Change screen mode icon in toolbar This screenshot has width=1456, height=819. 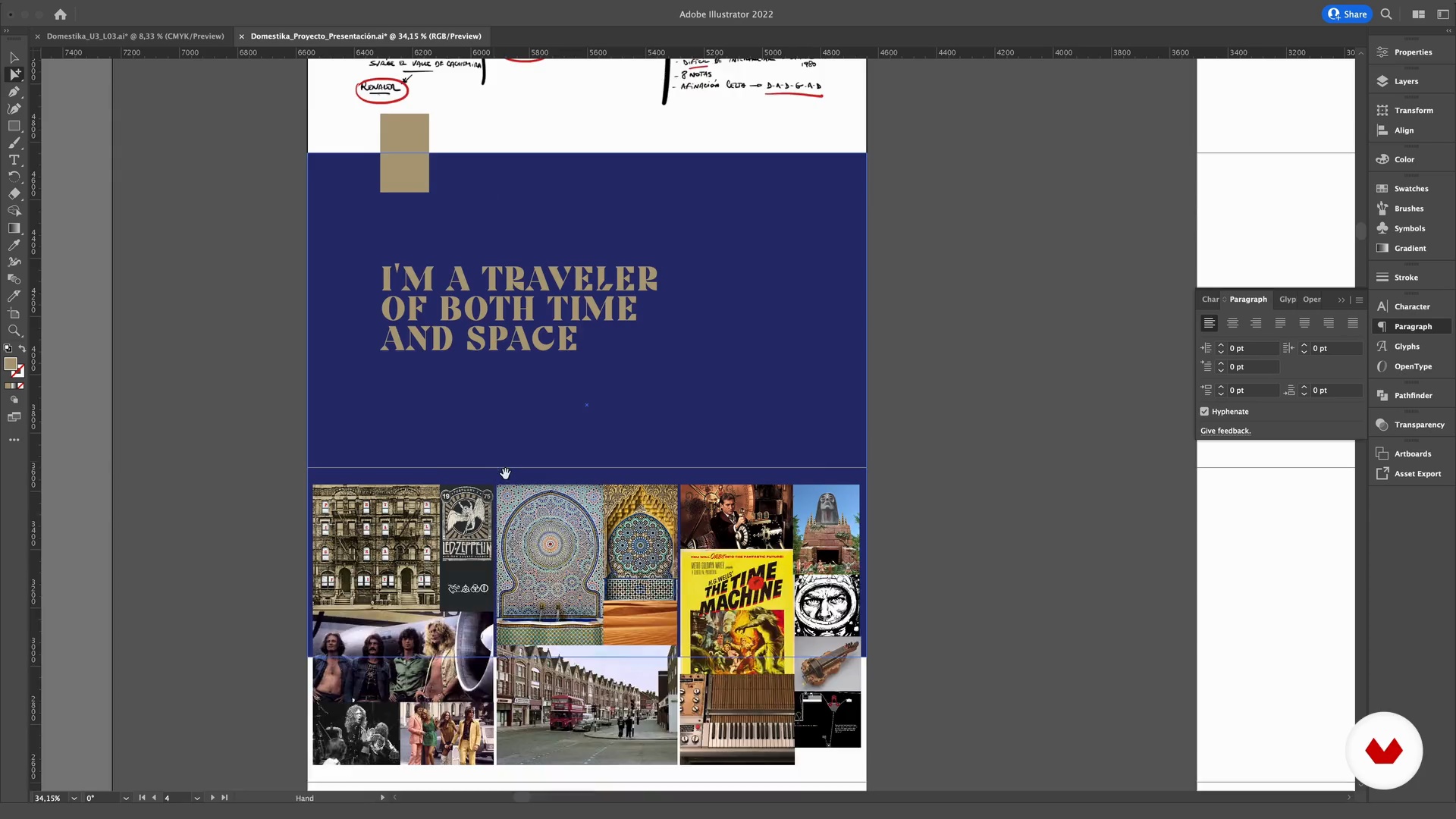pyautogui.click(x=14, y=417)
